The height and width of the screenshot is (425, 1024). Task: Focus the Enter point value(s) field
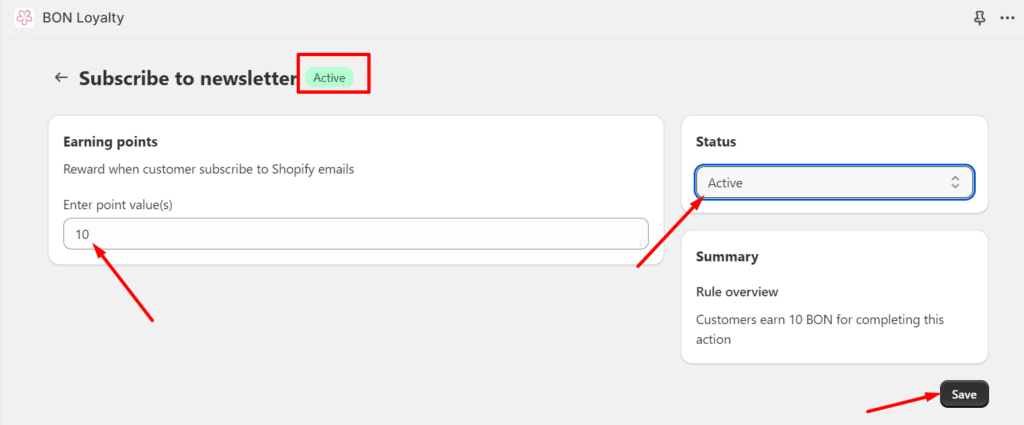click(355, 234)
